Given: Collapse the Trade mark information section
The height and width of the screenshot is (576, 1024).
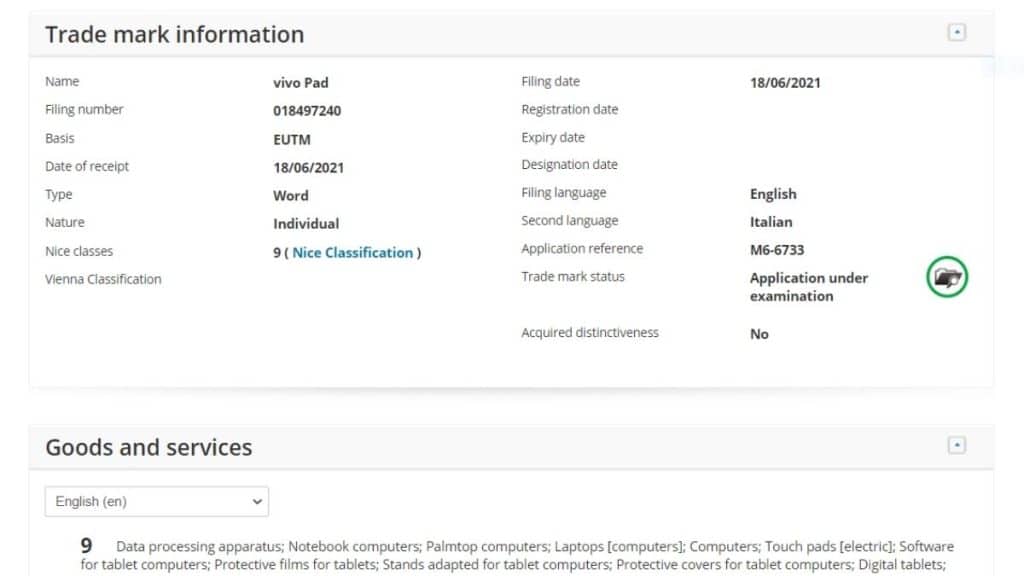Looking at the screenshot, I should click(957, 32).
